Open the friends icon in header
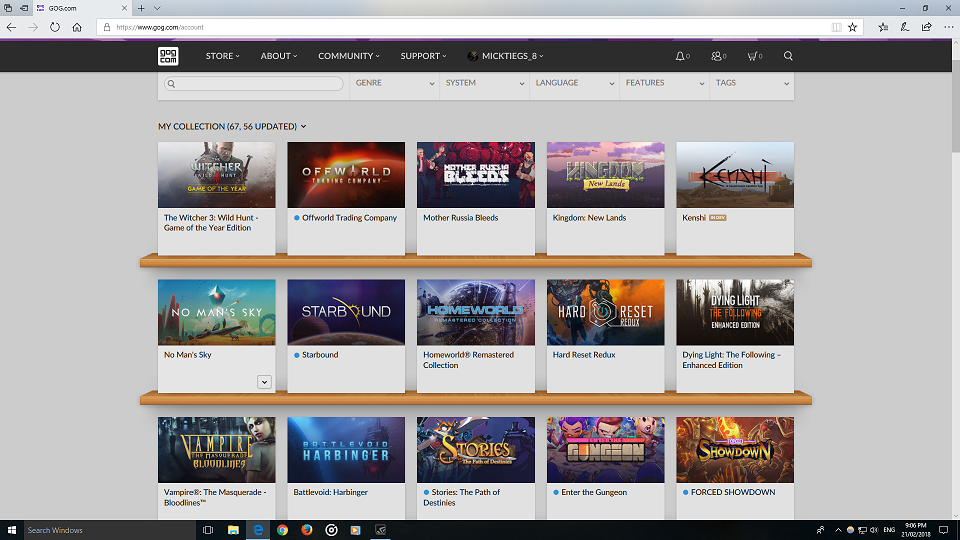960x540 pixels. [x=716, y=56]
